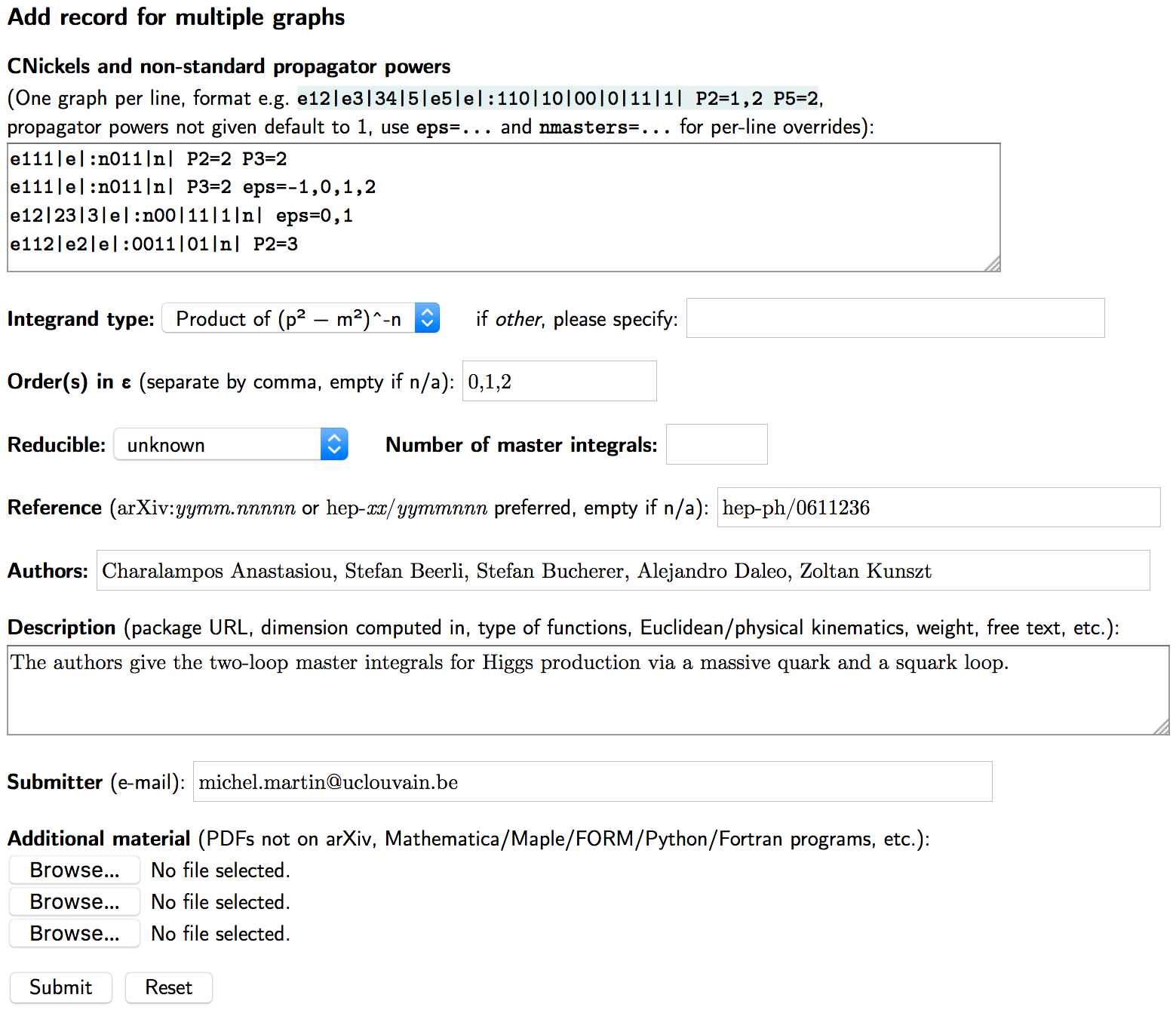Grab the Description textarea resize handle
Screen dimensions: 1176x1010
coord(1162,727)
